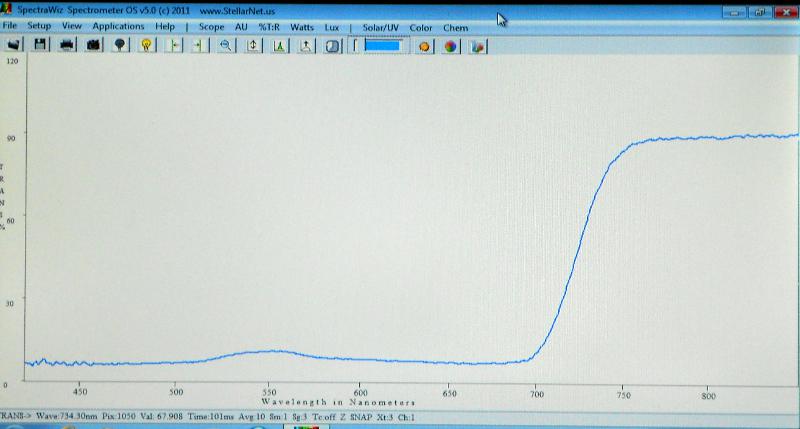Click the open file folder icon
Image resolution: width=800 pixels, height=429 pixels.
pos(15,45)
